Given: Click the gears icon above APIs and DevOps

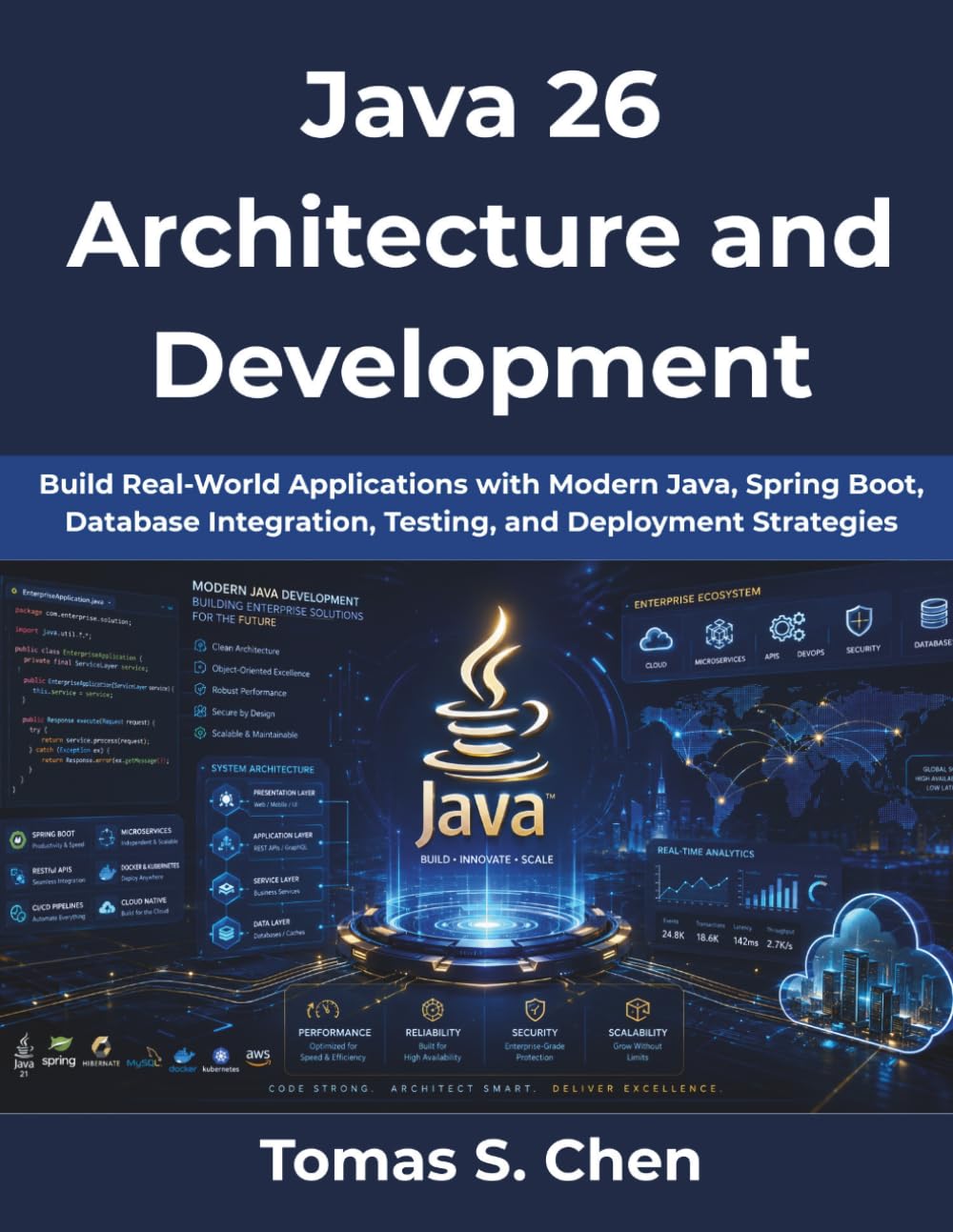Looking at the screenshot, I should click(787, 628).
